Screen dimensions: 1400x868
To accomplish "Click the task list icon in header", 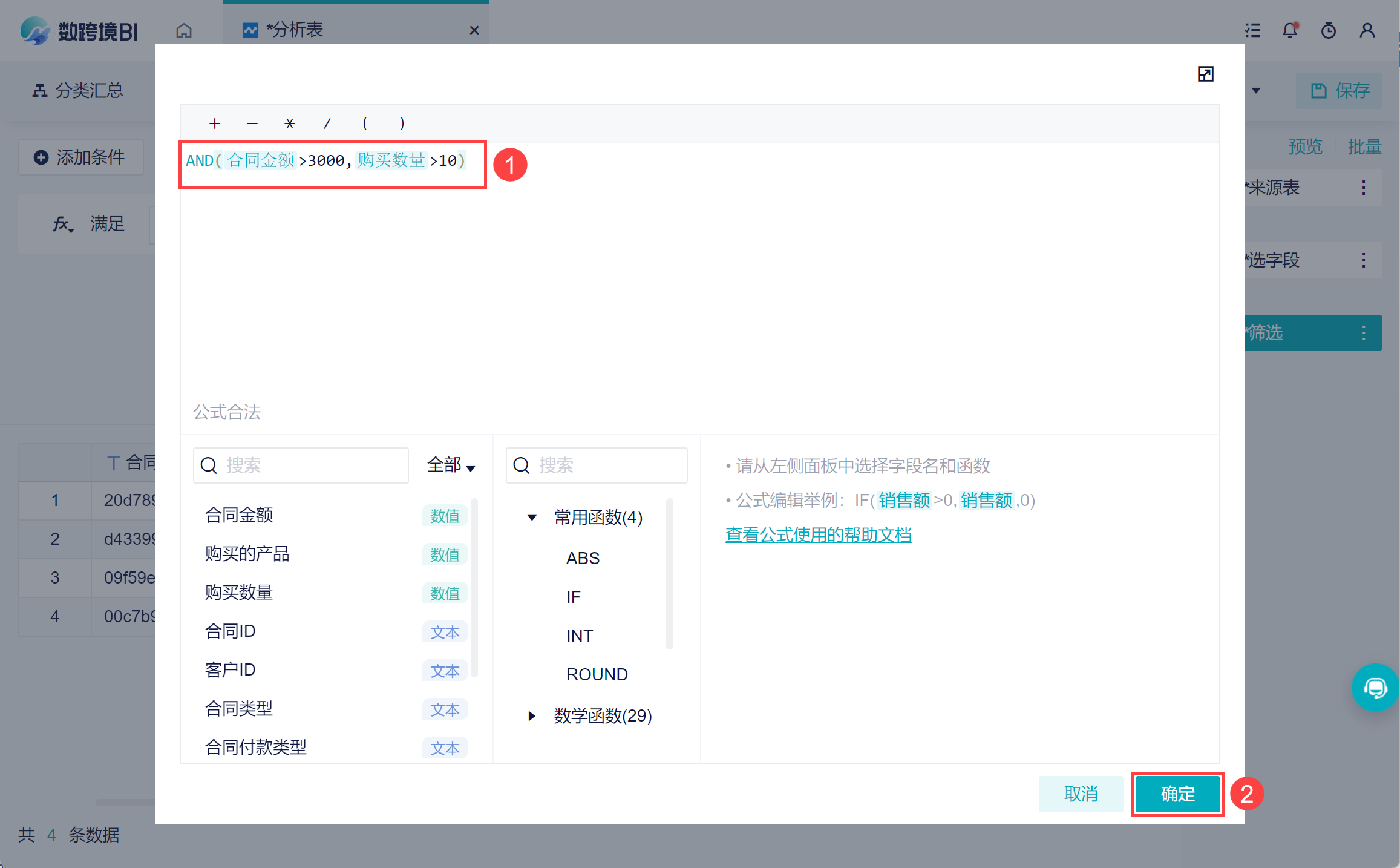I will click(1252, 30).
